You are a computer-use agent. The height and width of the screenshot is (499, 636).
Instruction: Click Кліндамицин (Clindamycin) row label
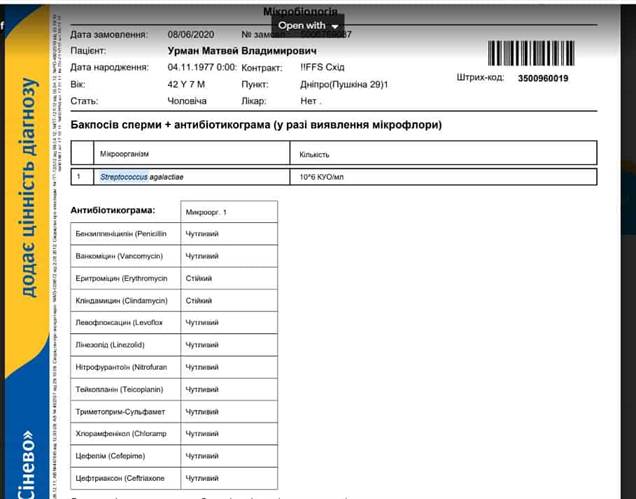pyautogui.click(x=121, y=301)
